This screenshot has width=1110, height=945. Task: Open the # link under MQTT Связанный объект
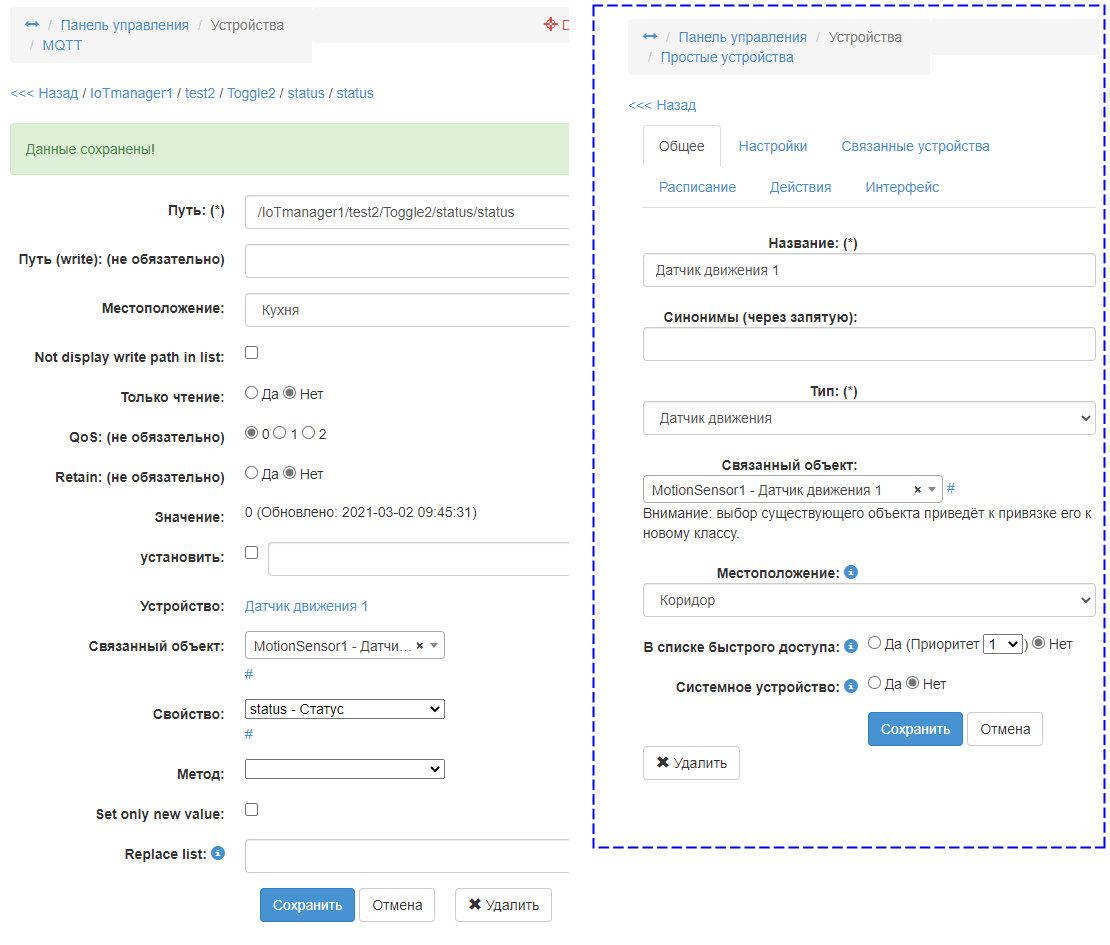click(248, 674)
